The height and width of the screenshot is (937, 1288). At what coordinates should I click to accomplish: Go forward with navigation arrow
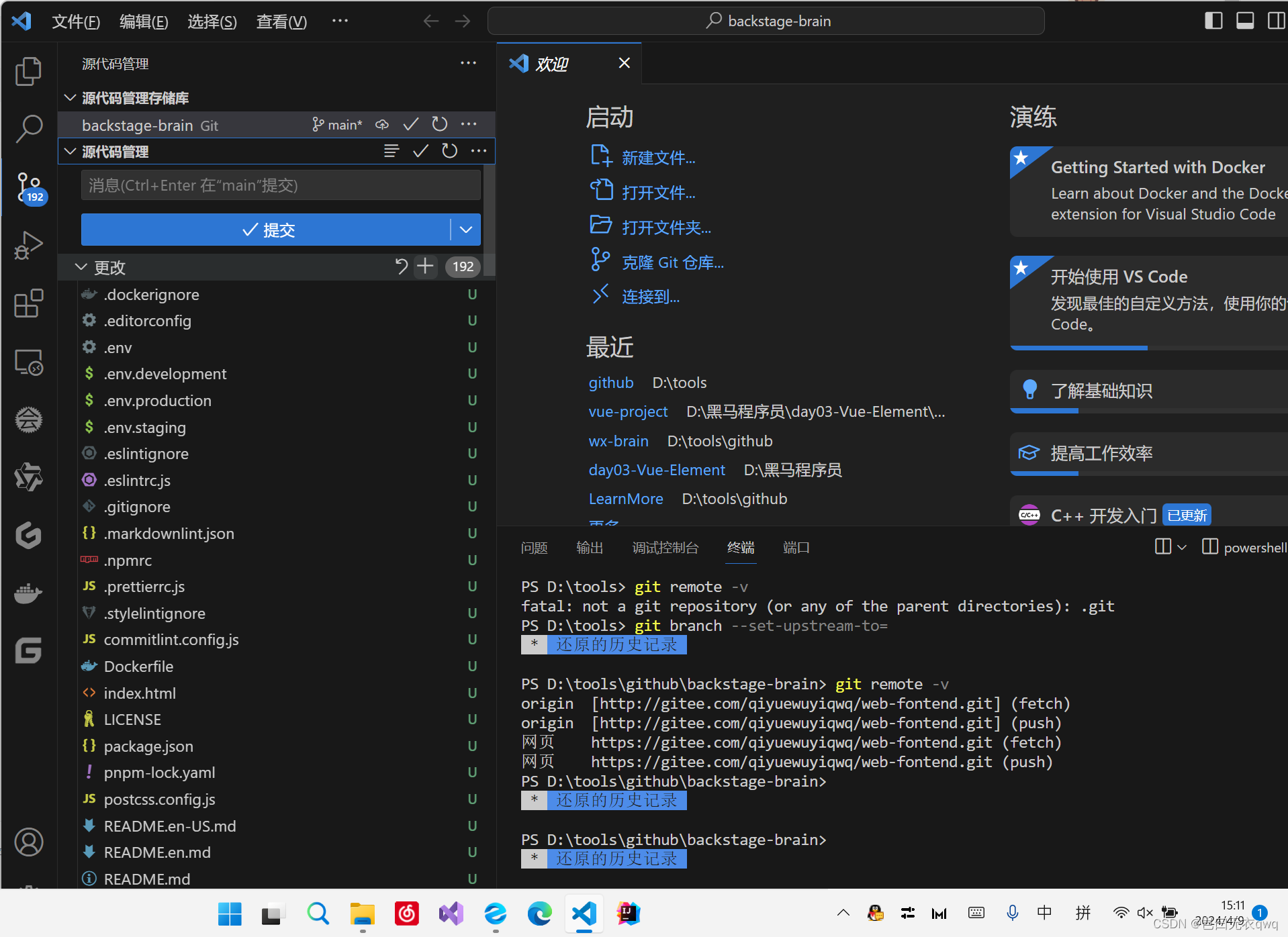(463, 21)
